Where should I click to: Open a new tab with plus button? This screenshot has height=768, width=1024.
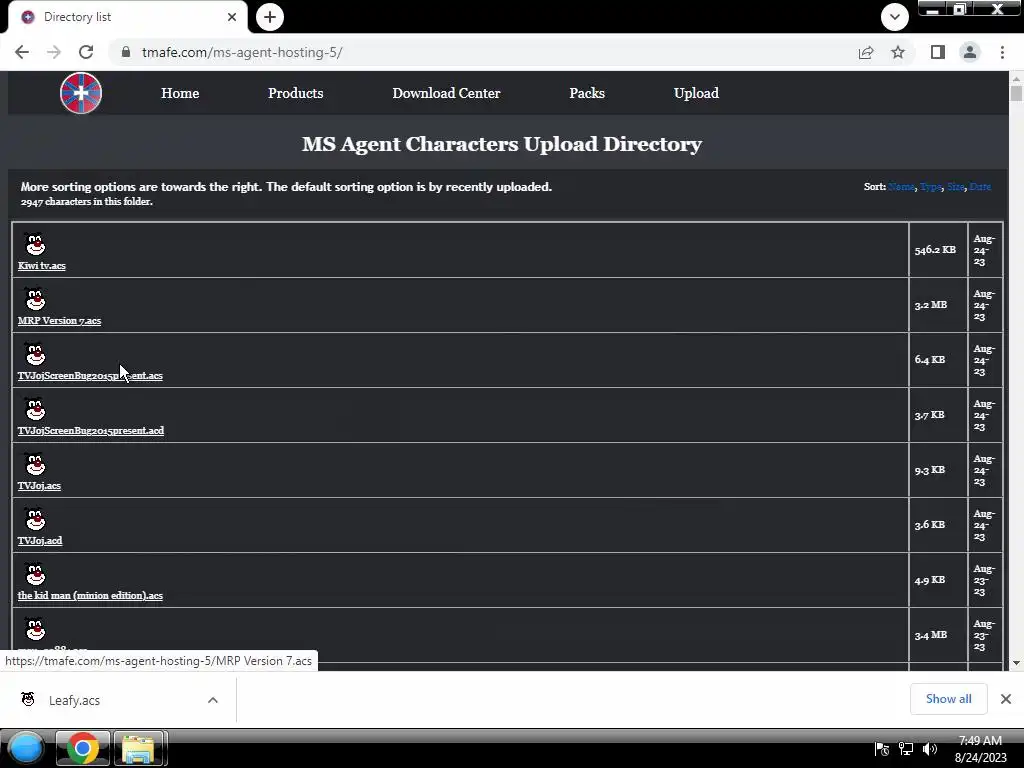tap(270, 17)
